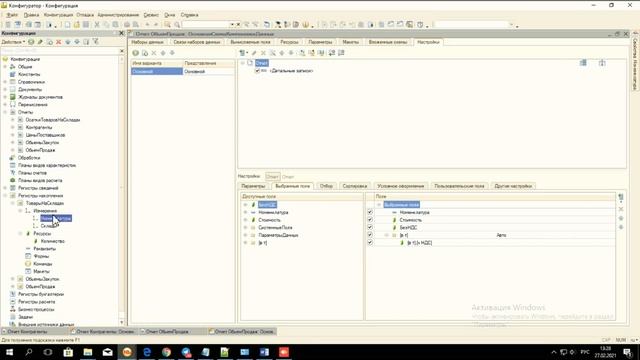Open the Mail app from taskbar

tap(107, 352)
